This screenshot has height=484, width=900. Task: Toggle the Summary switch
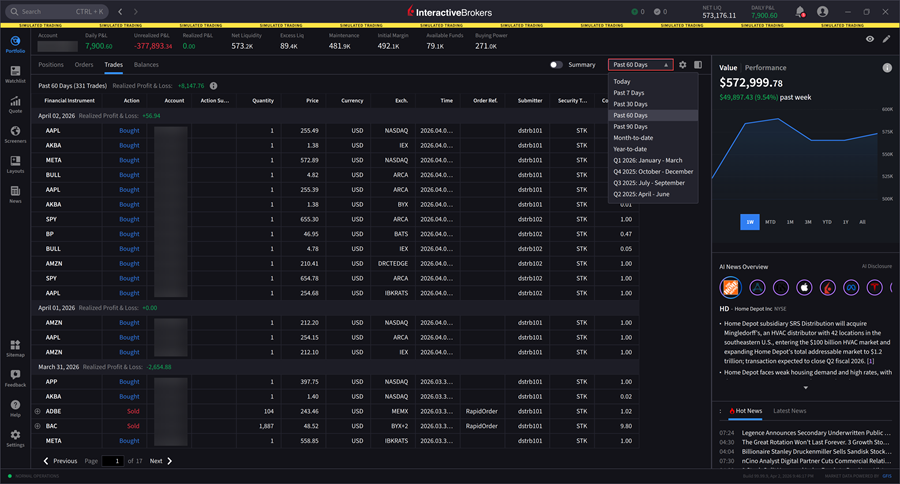557,65
